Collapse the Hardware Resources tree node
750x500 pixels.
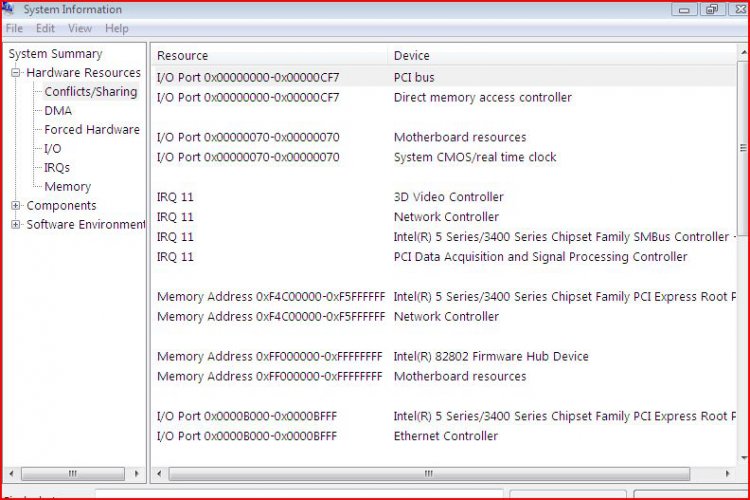(x=16, y=73)
